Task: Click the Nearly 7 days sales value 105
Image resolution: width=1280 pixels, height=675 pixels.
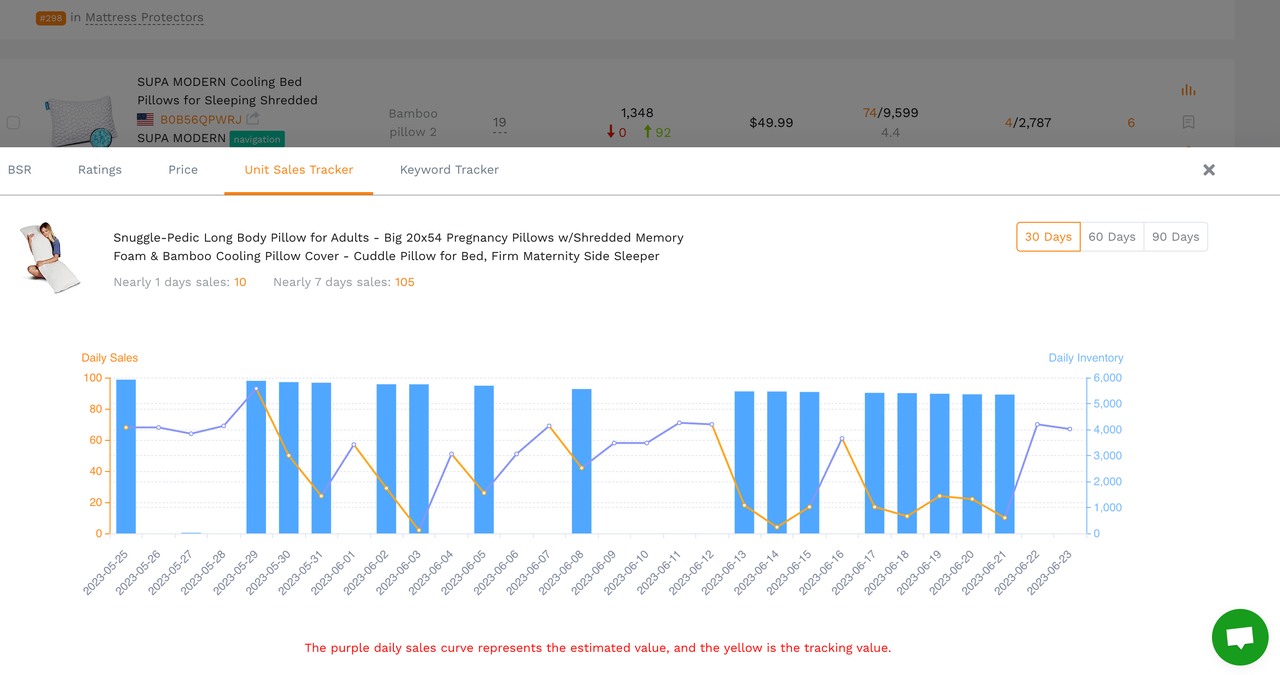Action: [x=405, y=282]
